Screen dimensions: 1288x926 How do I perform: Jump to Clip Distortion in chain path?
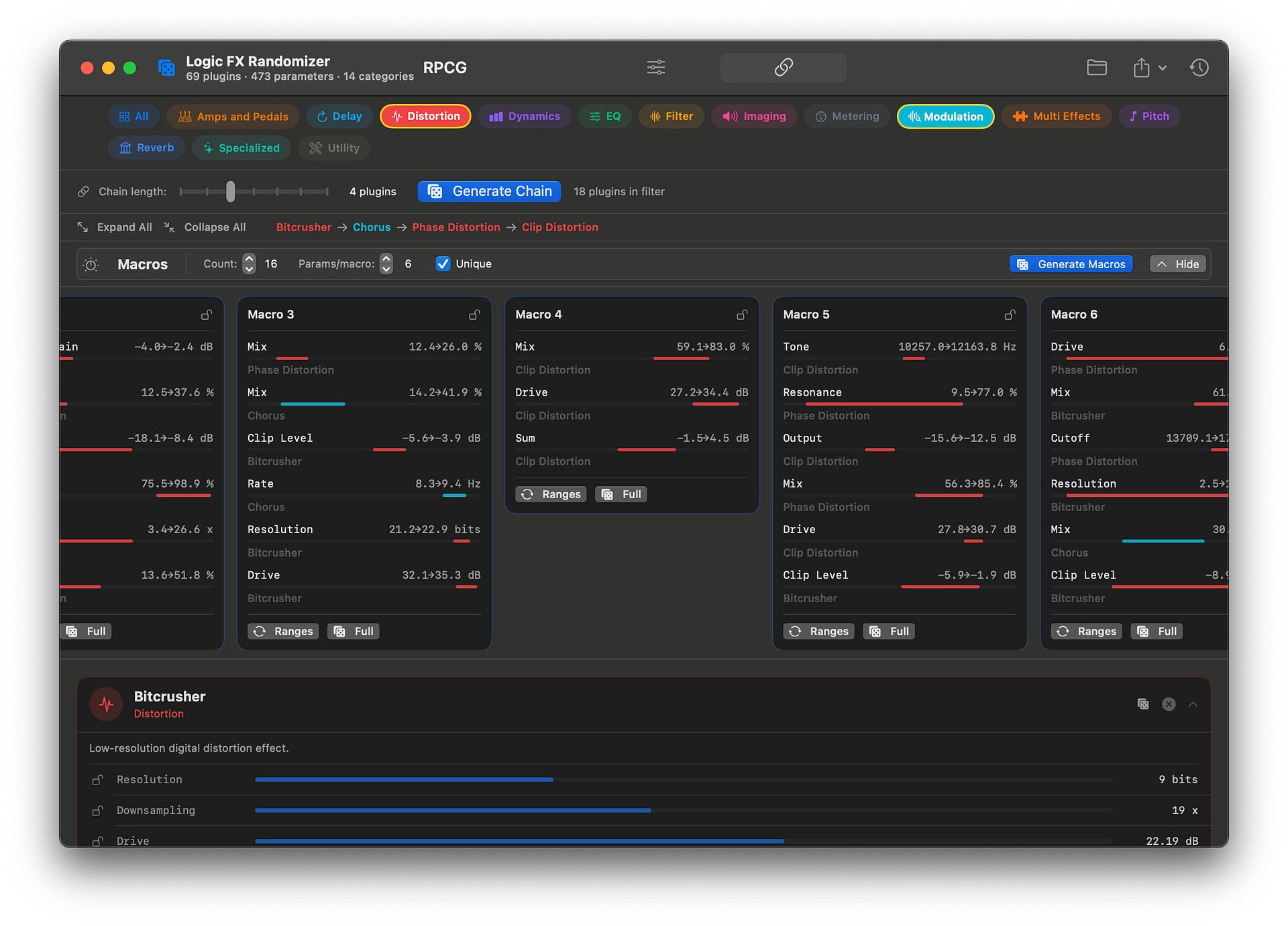[560, 227]
